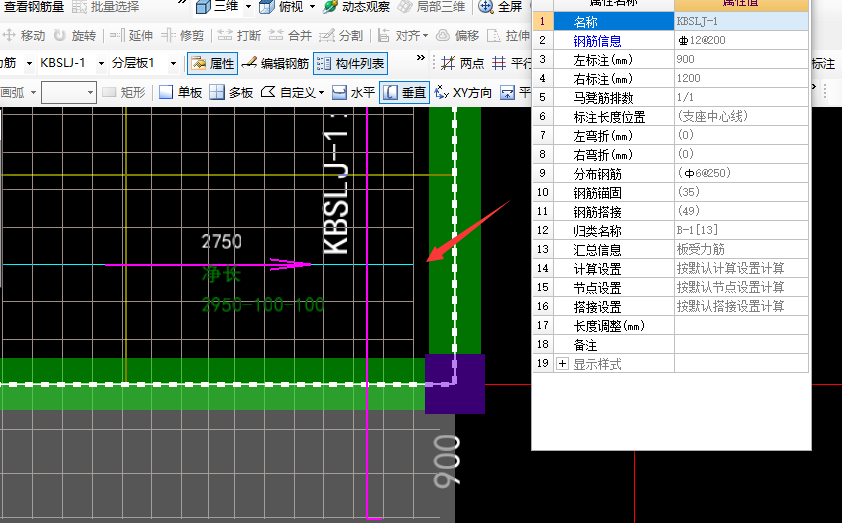Screen dimensions: 842x523
Task: Click the 矩形 rectangle tool
Action: (x=124, y=92)
